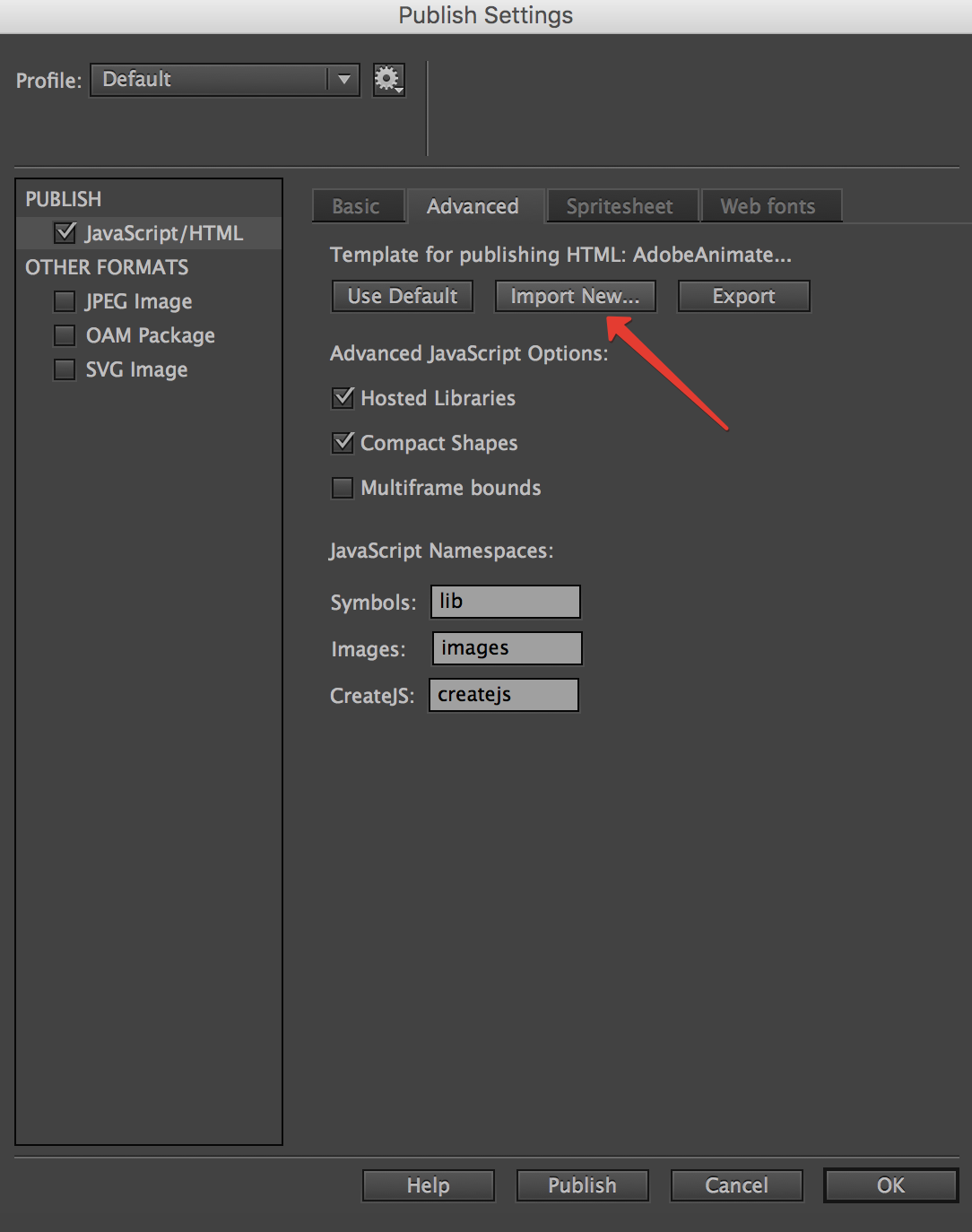This screenshot has width=972, height=1232.
Task: Enable the JPEG Image format checkbox
Action: [65, 301]
